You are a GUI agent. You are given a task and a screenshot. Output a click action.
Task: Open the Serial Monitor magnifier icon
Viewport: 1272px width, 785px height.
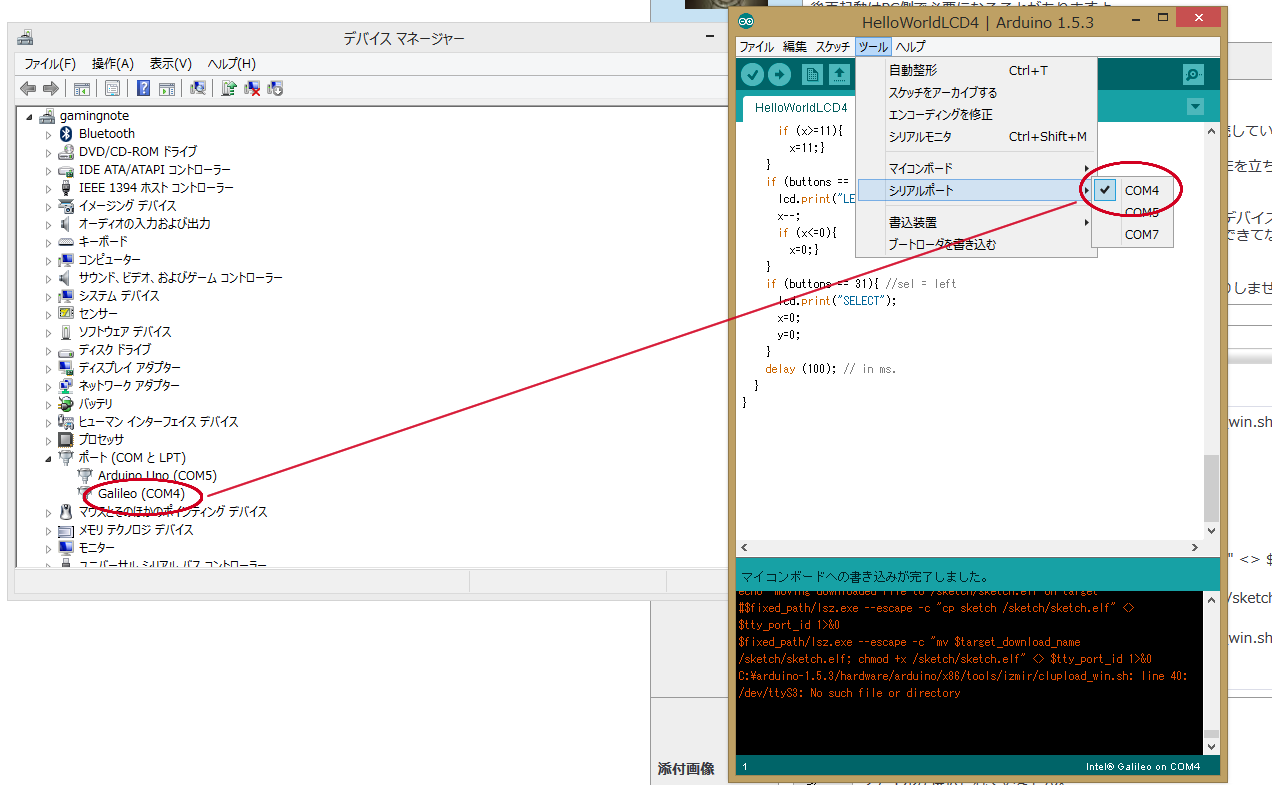[1192, 75]
